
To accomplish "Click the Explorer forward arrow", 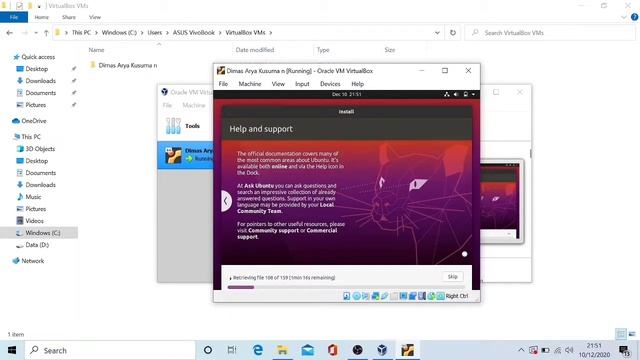I will point(24,33).
